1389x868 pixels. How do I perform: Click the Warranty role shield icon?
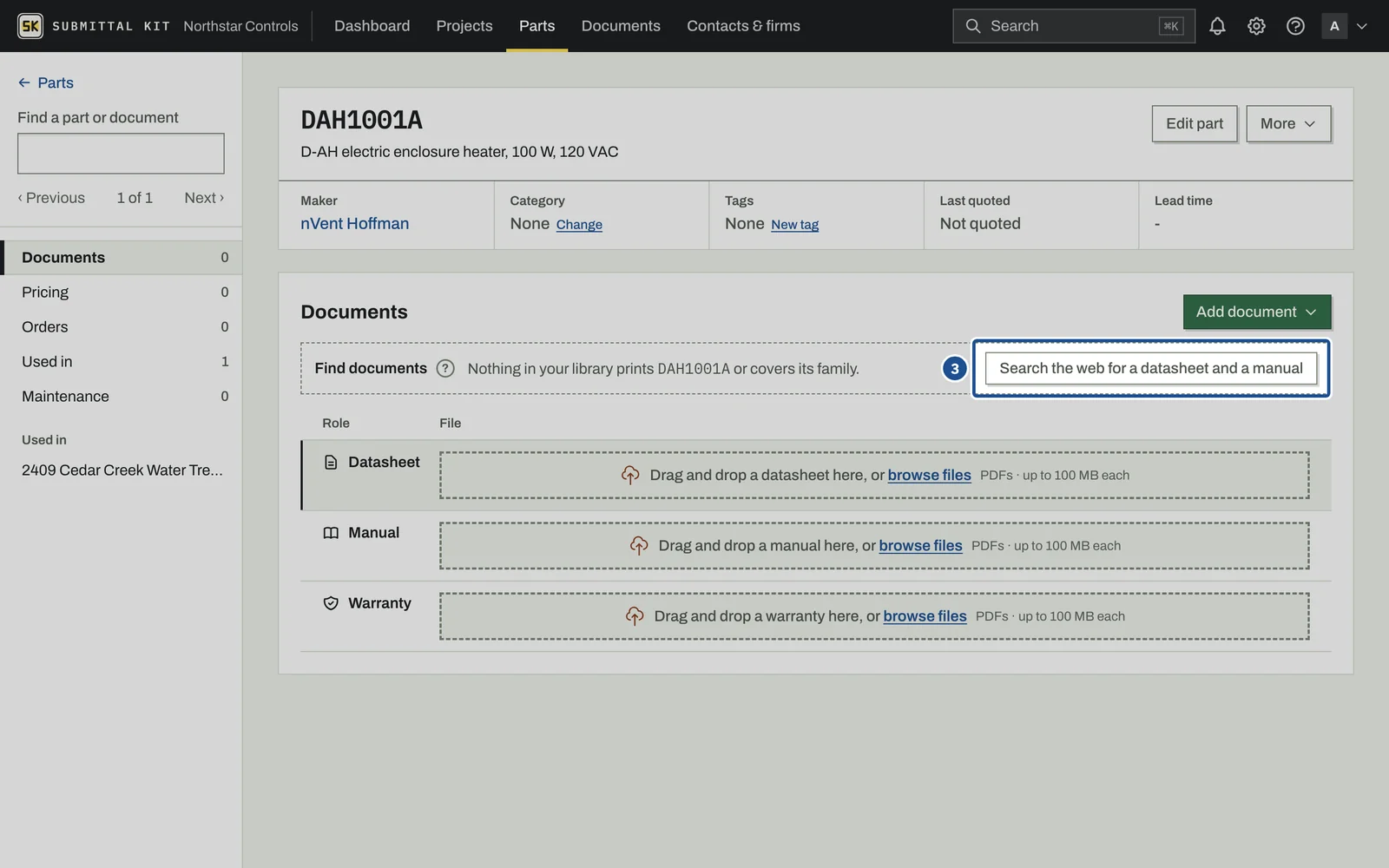(331, 603)
